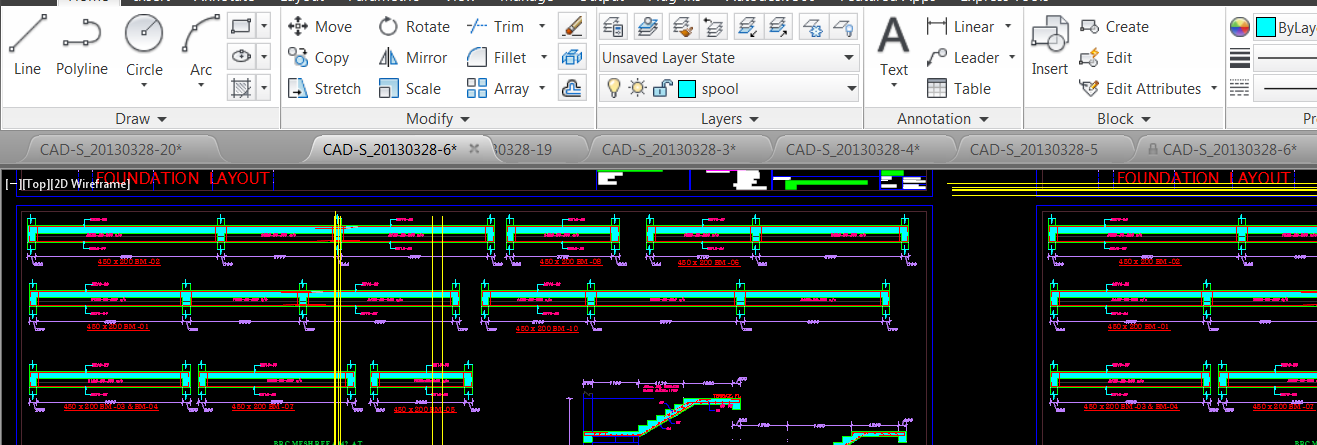
Task: Expand the Draw panel title
Action: pos(141,118)
